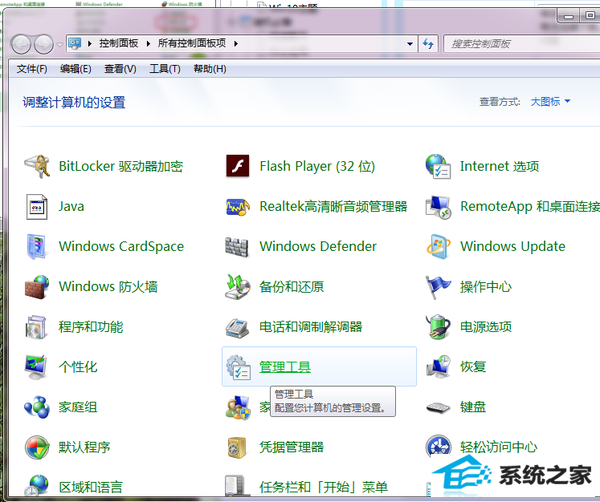This screenshot has height=502, width=600.
Task: Click the 管理工具 link text
Action: click(x=285, y=367)
